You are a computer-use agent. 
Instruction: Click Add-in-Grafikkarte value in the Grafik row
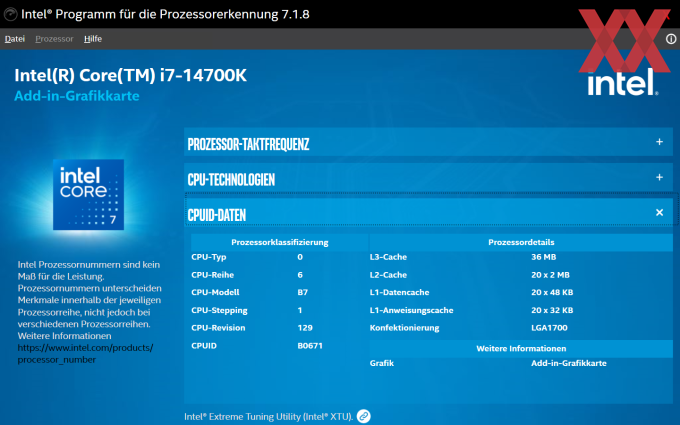(569, 363)
